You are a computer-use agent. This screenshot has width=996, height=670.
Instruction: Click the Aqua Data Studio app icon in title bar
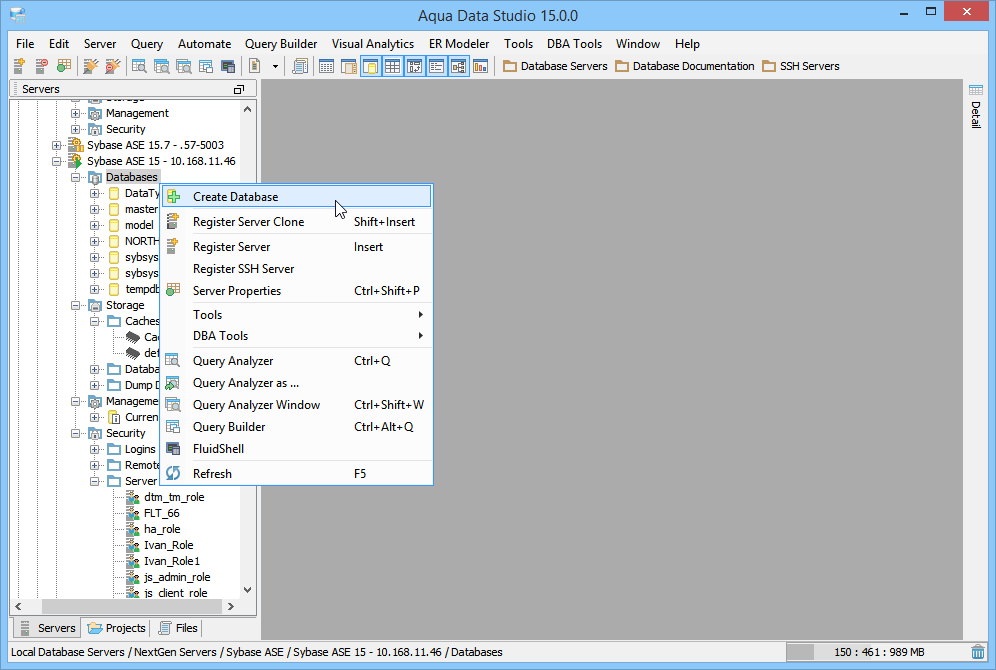(x=18, y=15)
